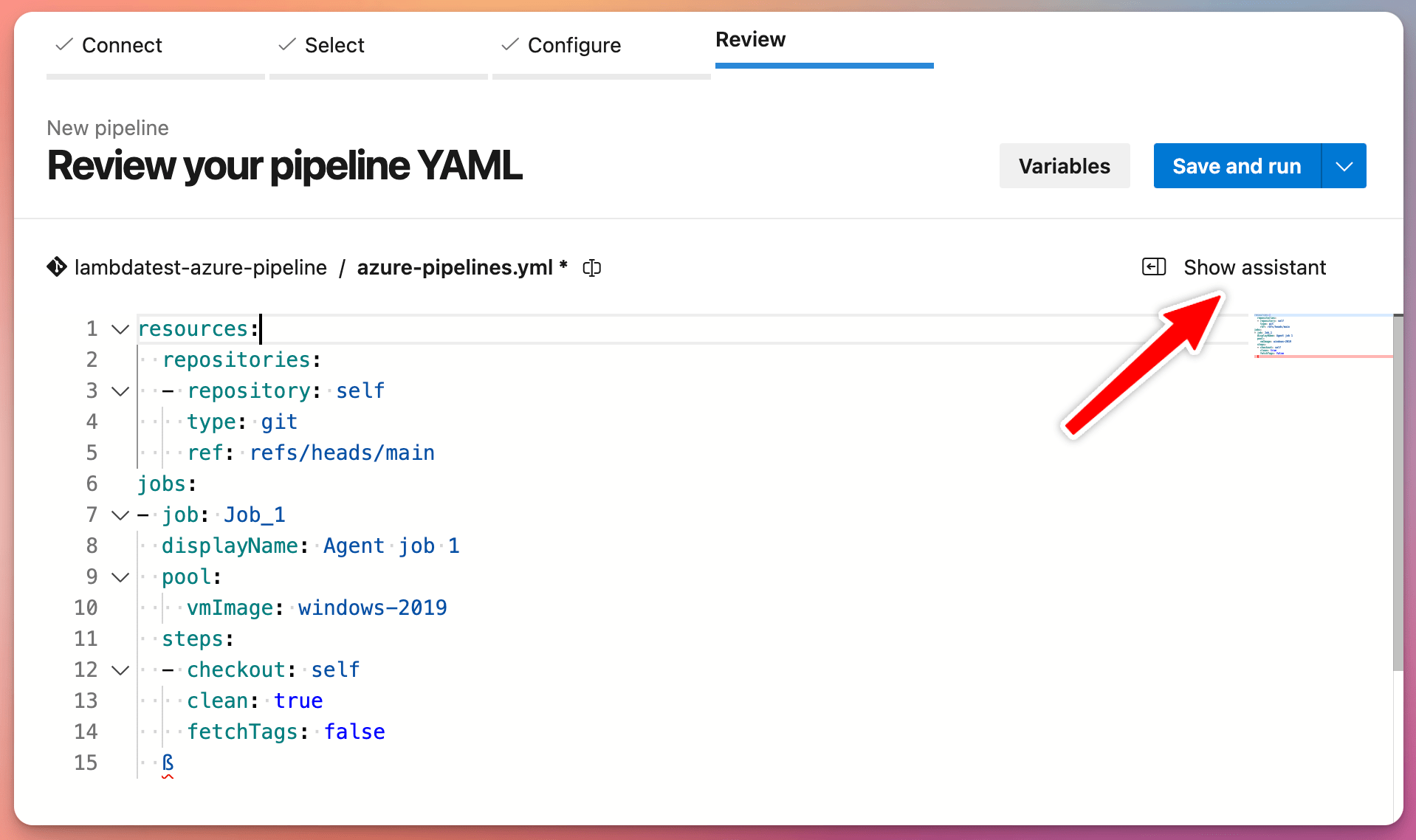Collapse the repository entry on line 3
1416x840 pixels.
(120, 391)
